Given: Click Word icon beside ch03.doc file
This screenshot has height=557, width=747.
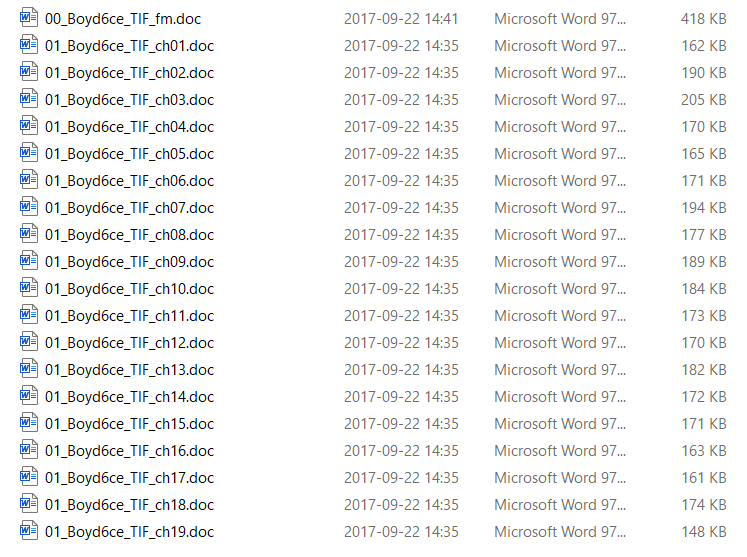Looking at the screenshot, I should click(x=29, y=99).
